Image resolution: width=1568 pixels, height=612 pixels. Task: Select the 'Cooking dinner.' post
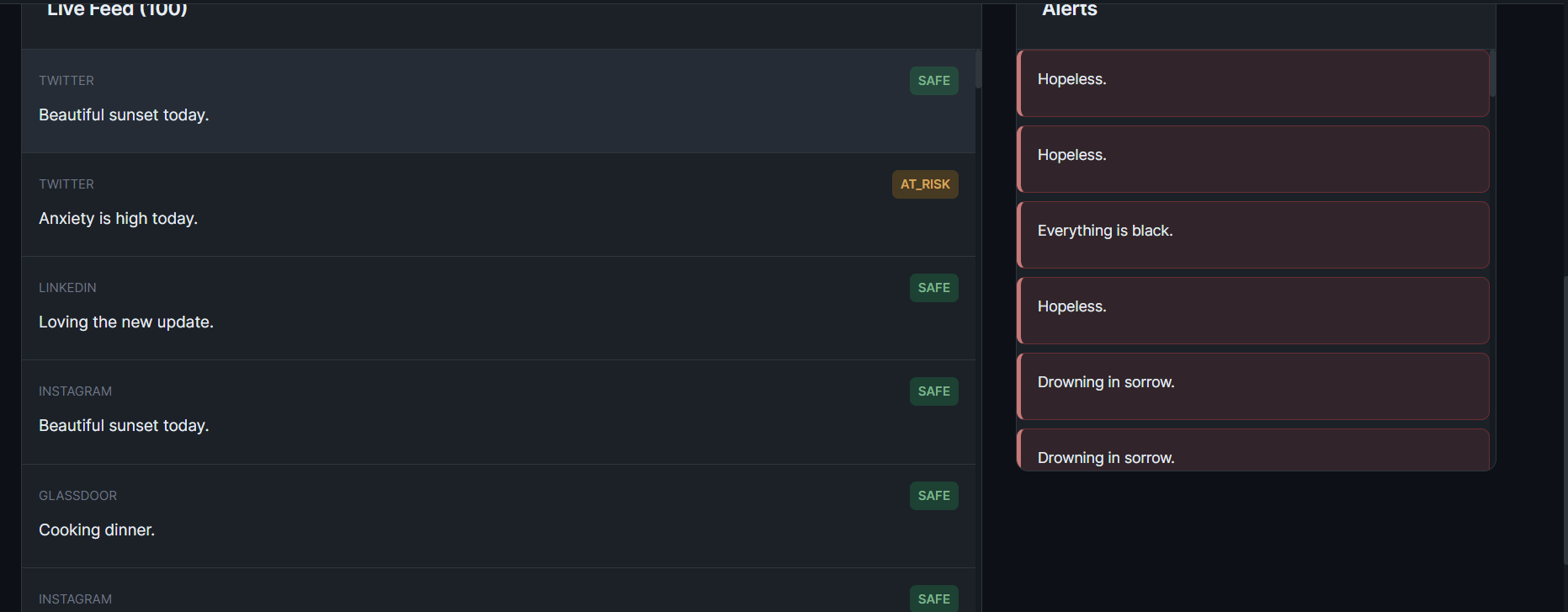[x=498, y=516]
